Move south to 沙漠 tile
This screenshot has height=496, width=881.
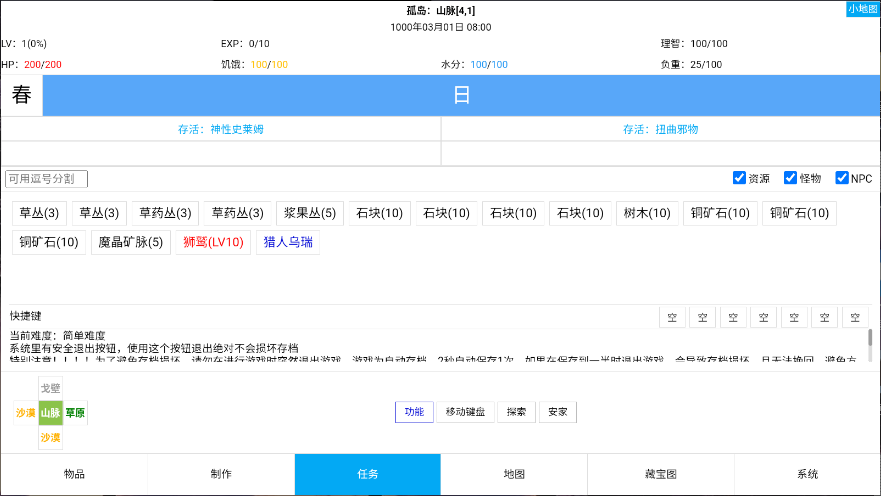(x=51, y=438)
